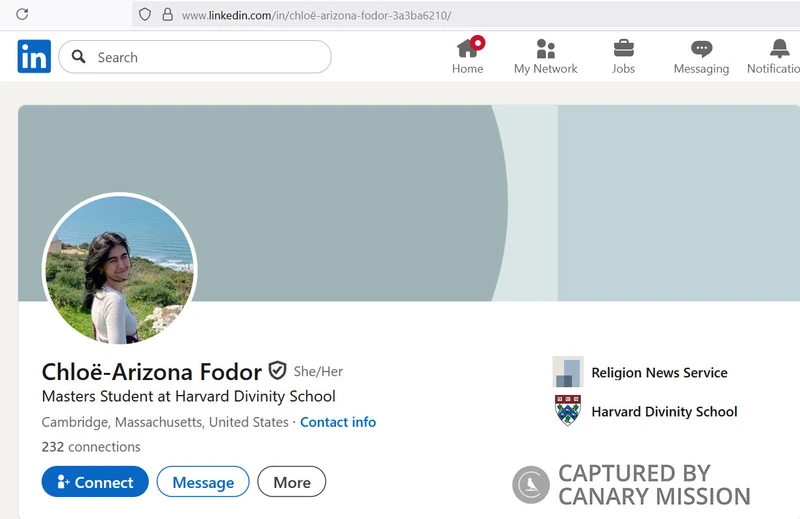Click the LinkedIn logo
The image size is (800, 519).
[x=34, y=57]
